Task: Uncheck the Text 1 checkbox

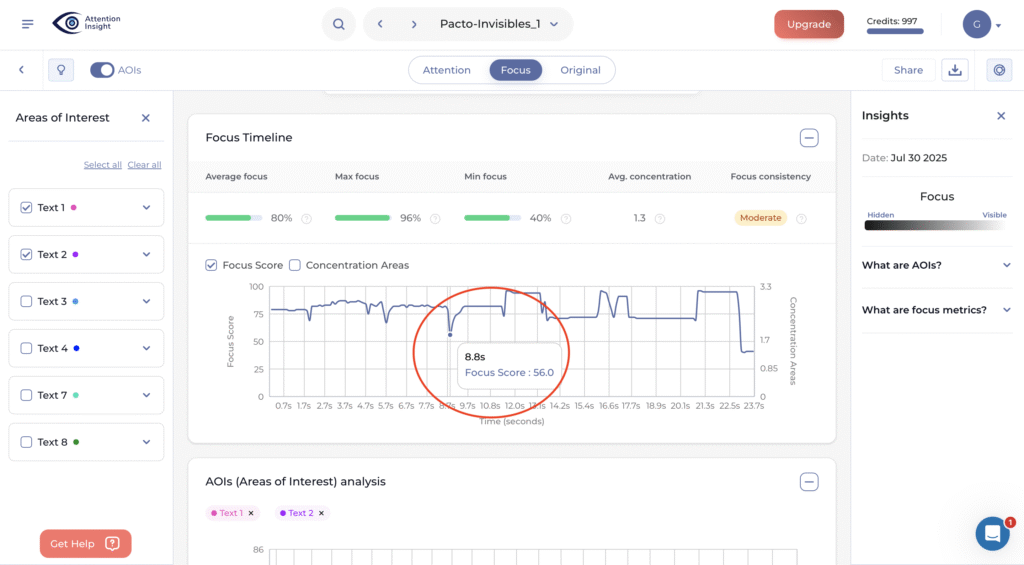Action: coord(26,208)
